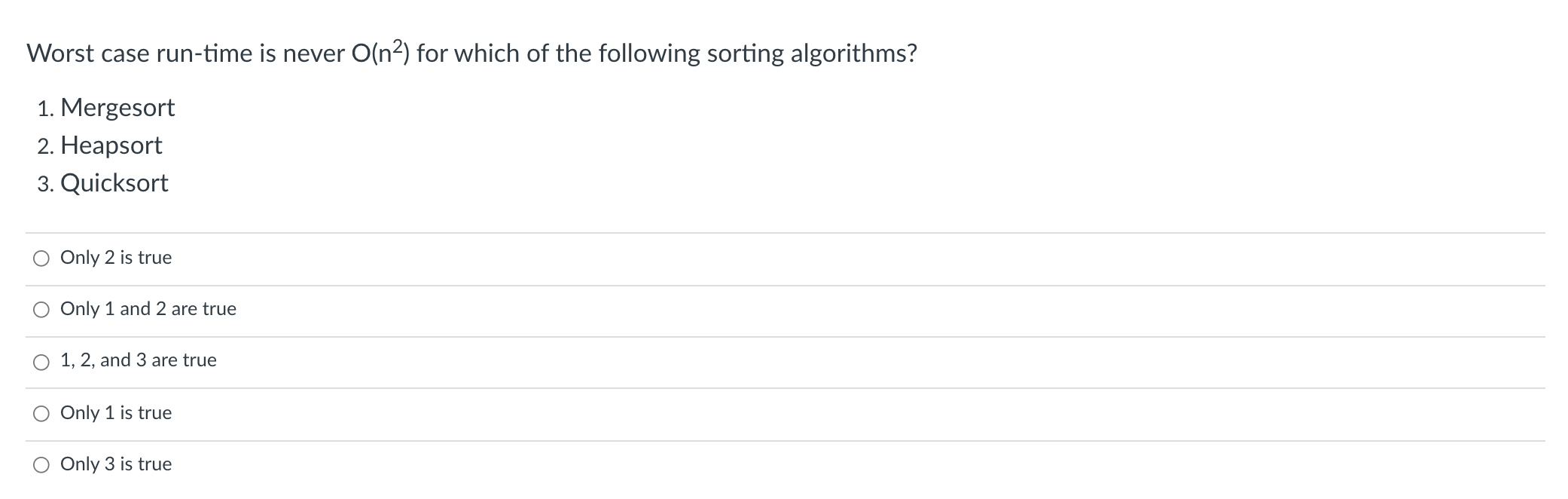Pick the 'Only 1 is true' radio button

tap(41, 413)
